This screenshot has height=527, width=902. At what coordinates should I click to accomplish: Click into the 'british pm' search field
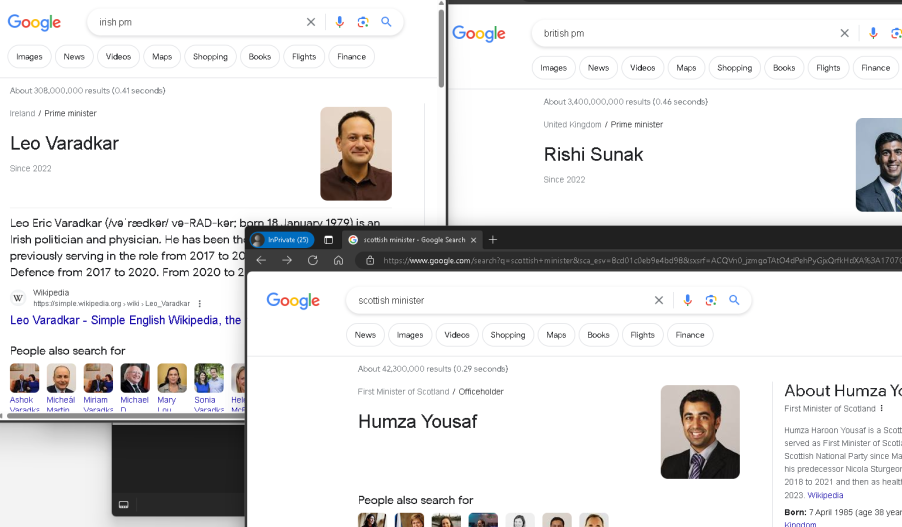[x=685, y=33]
